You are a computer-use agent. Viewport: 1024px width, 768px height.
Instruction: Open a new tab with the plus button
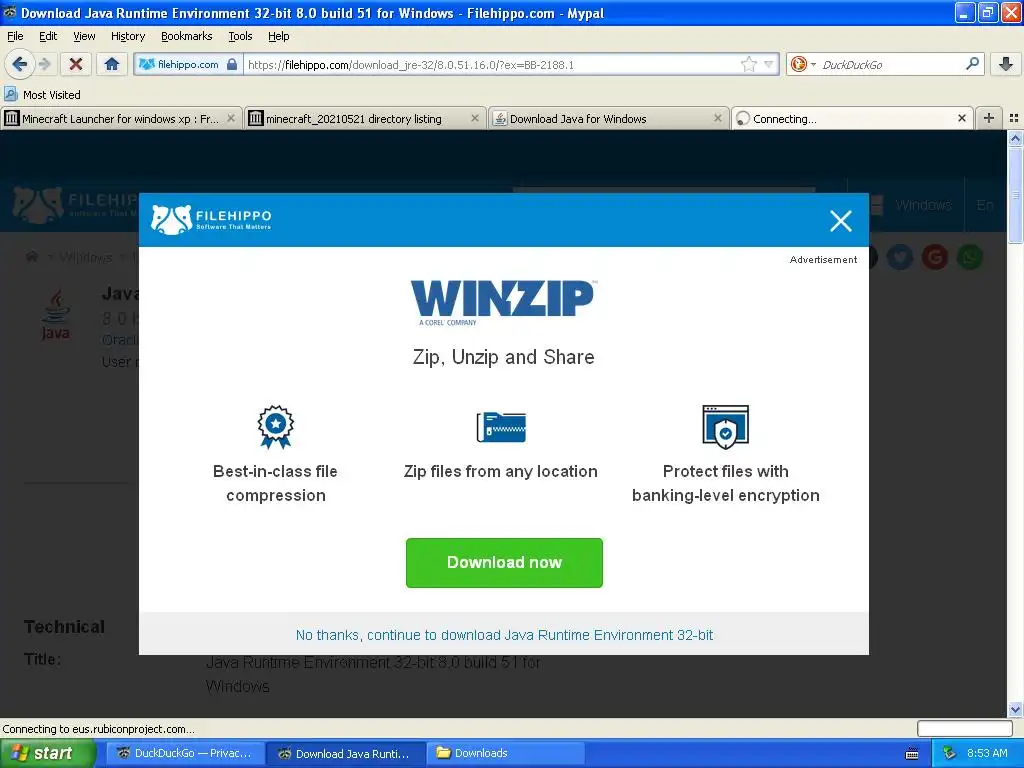[989, 118]
